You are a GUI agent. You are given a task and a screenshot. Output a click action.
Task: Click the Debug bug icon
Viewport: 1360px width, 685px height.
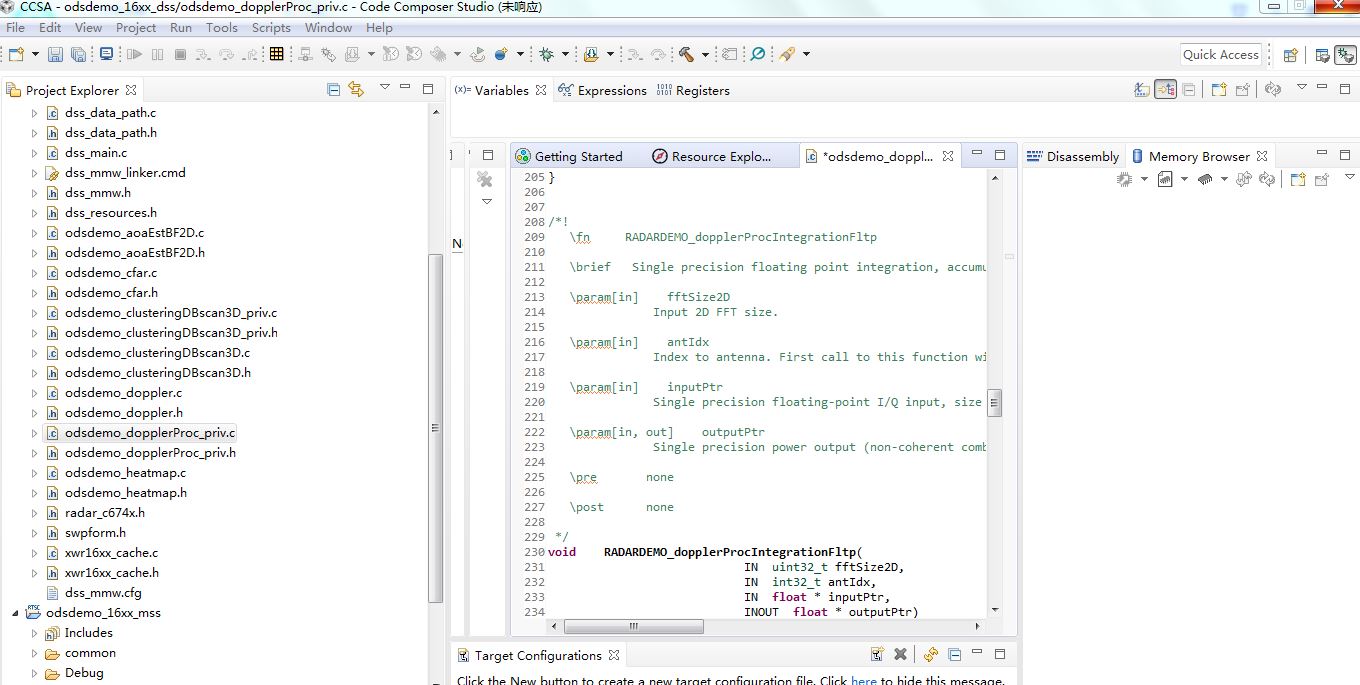547,54
